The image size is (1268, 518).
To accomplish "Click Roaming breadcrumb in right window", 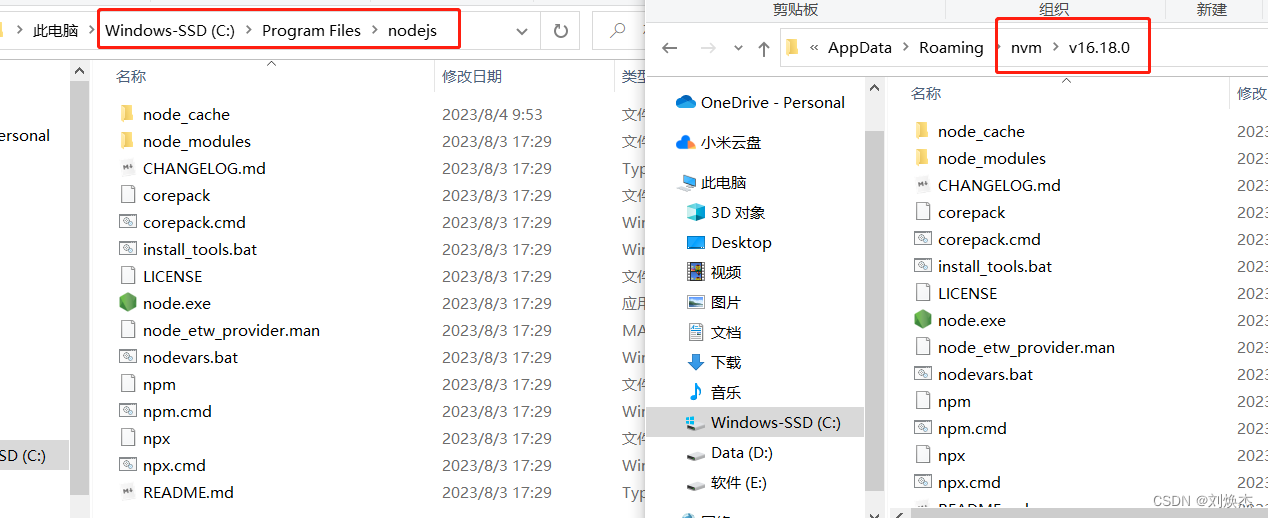I will click(951, 48).
